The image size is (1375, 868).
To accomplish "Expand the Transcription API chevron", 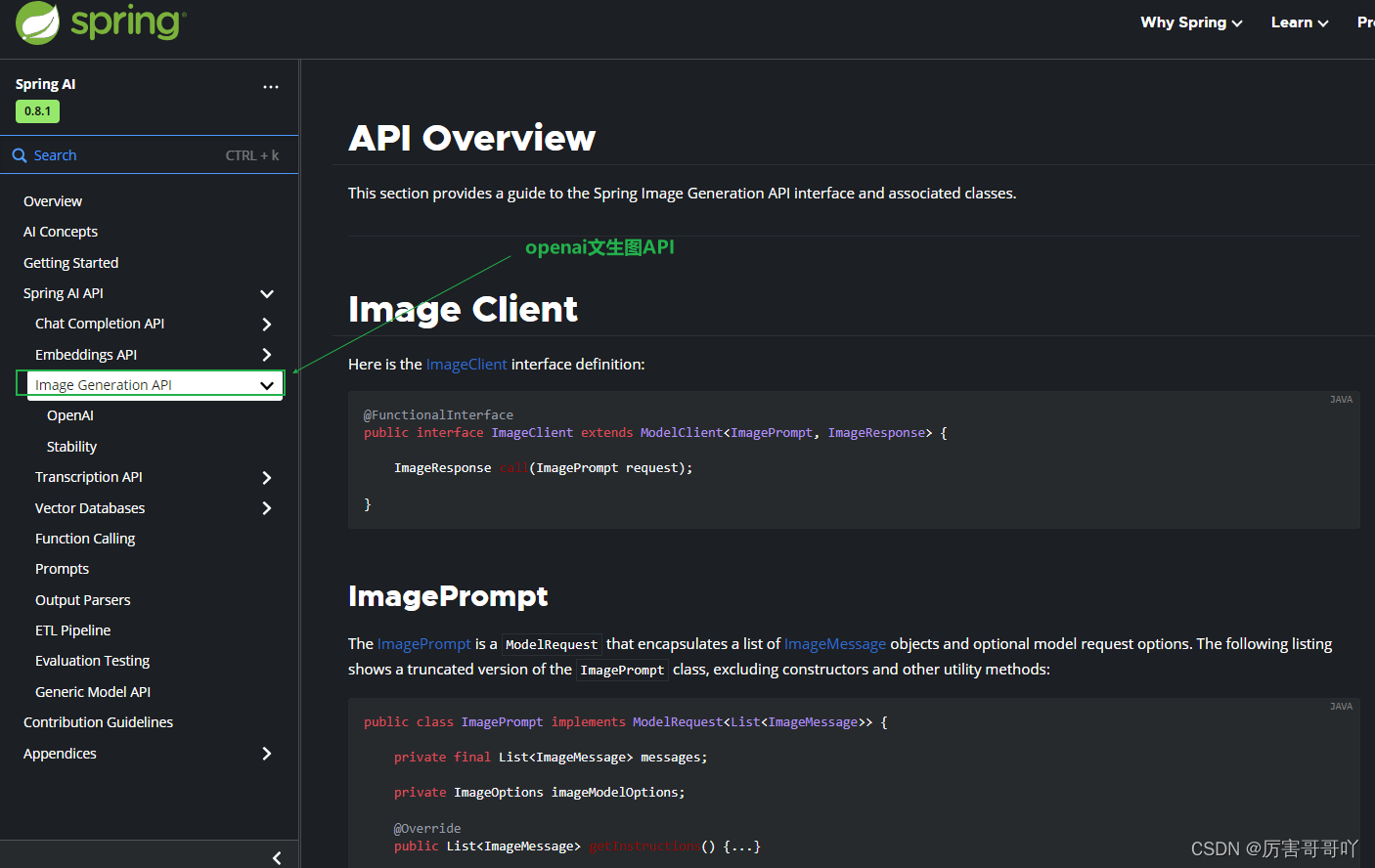I will (267, 478).
